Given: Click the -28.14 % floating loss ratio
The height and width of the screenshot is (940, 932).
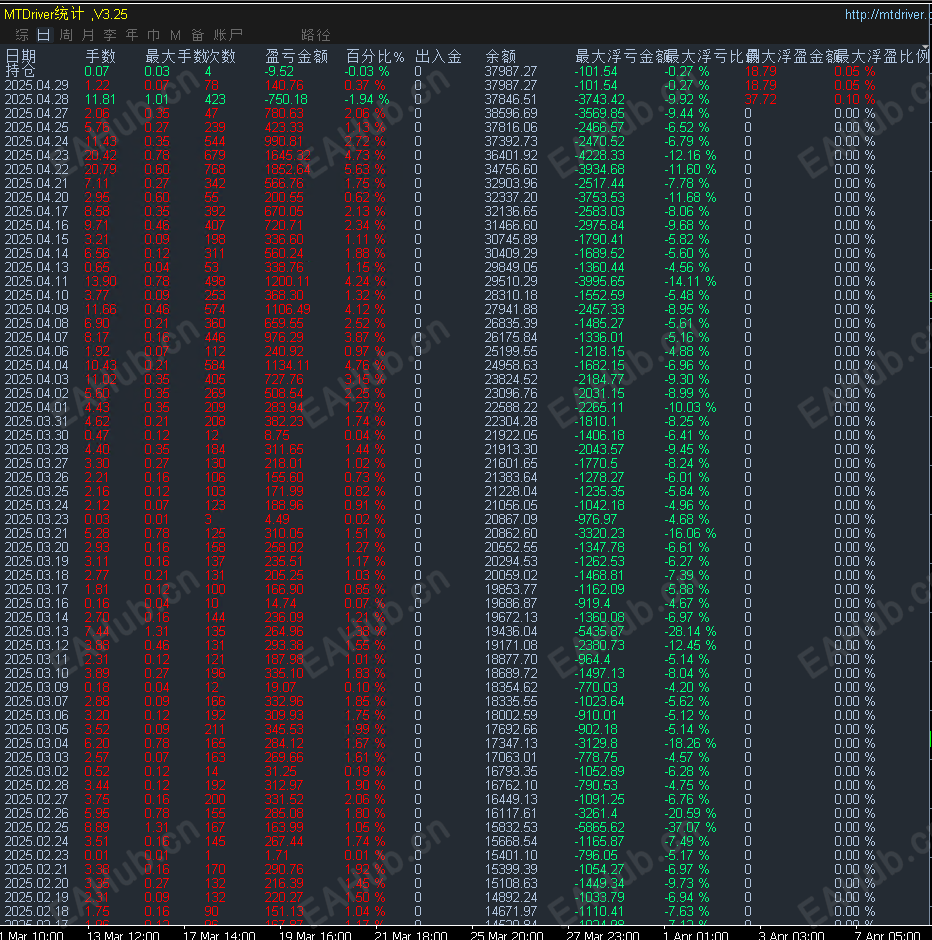Looking at the screenshot, I should click(x=690, y=631).
